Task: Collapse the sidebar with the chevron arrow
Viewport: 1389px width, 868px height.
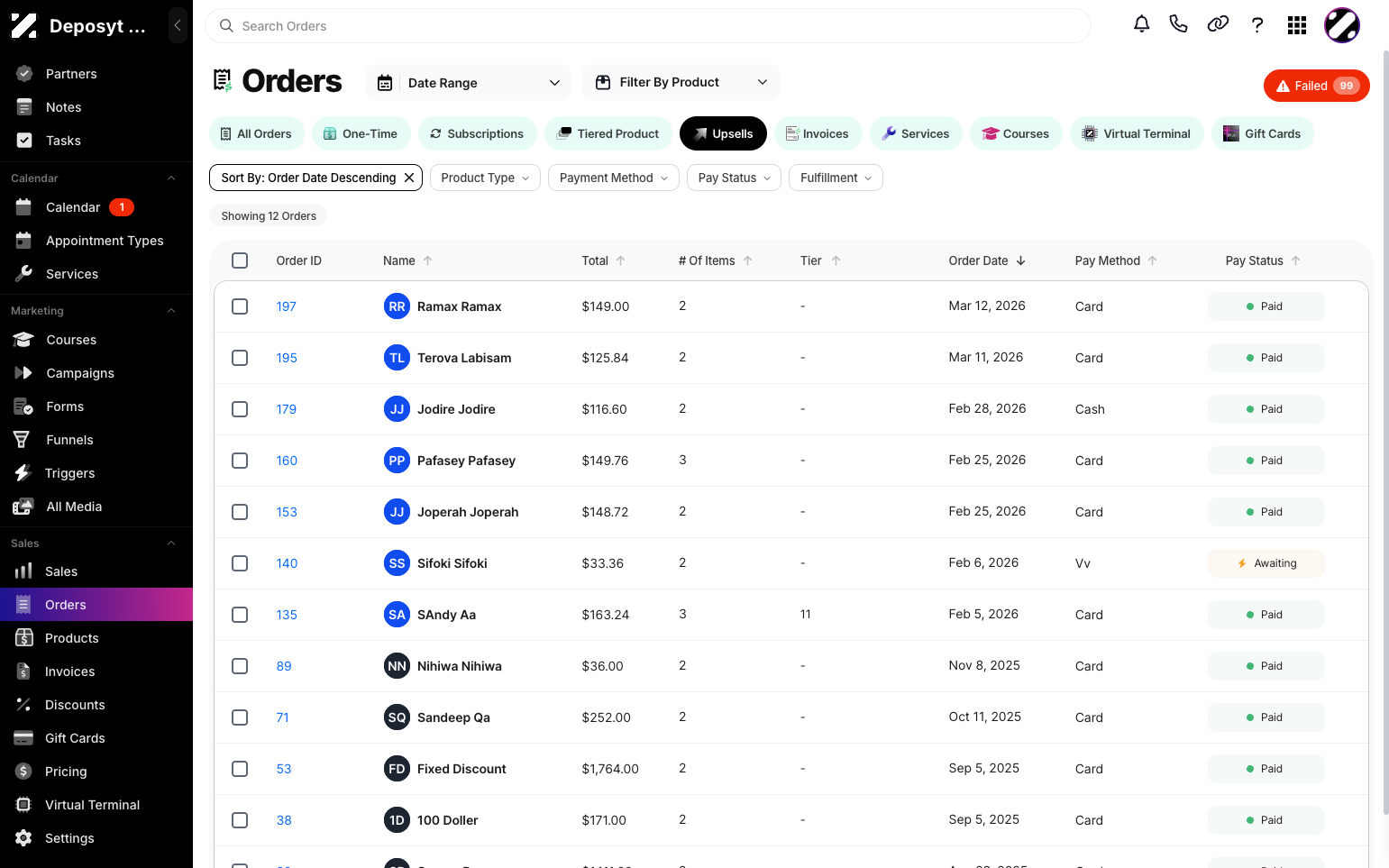Action: tap(178, 26)
